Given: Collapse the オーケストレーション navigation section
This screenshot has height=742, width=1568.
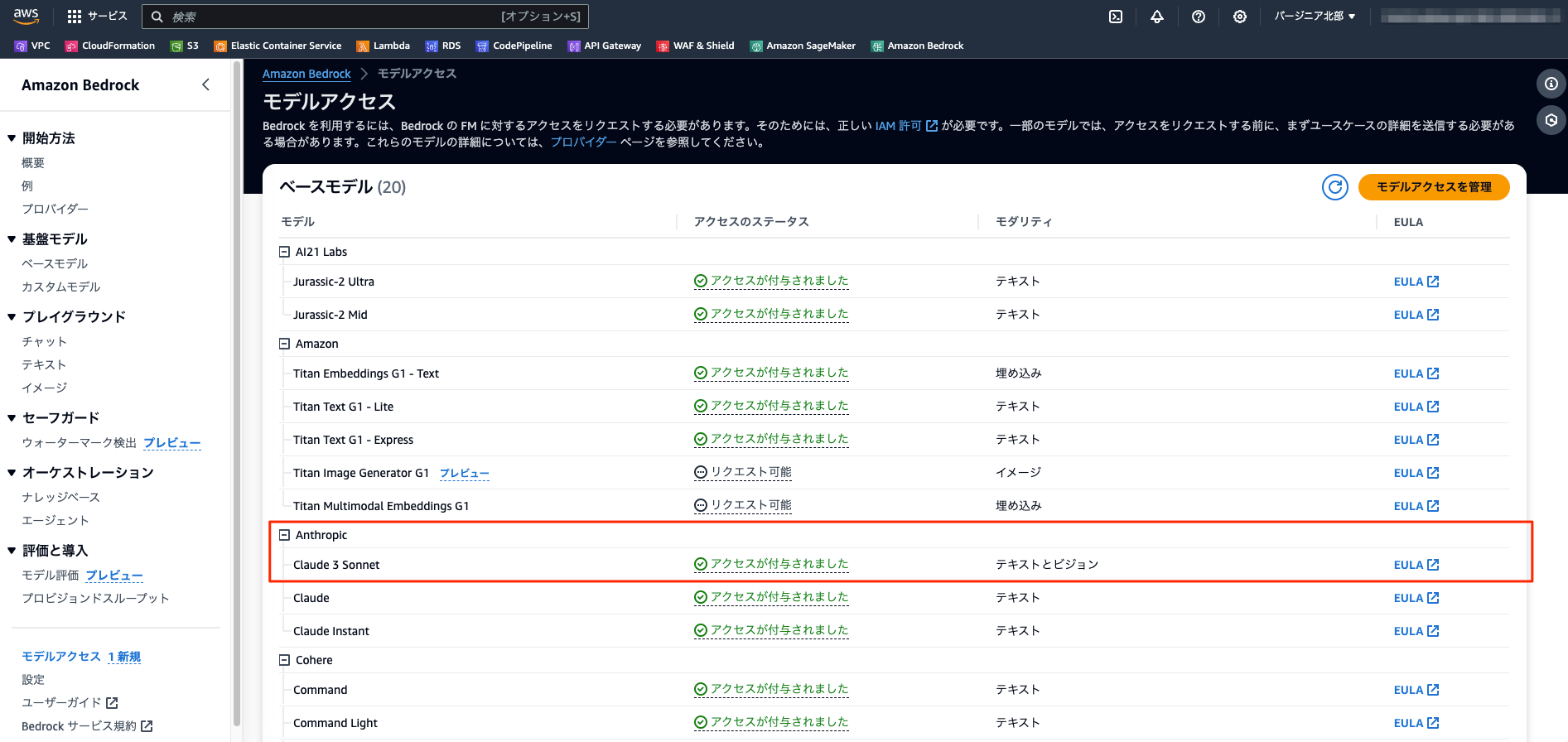Looking at the screenshot, I should [x=12, y=473].
